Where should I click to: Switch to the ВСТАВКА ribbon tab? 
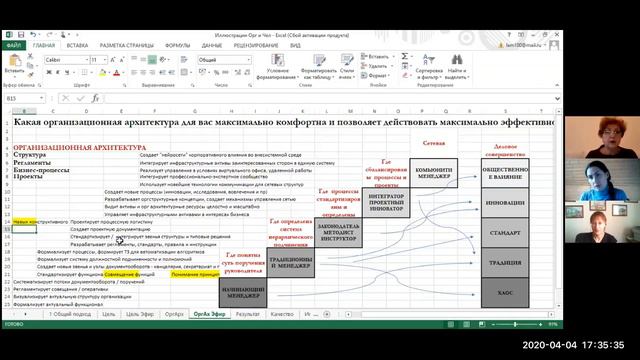tap(77, 45)
